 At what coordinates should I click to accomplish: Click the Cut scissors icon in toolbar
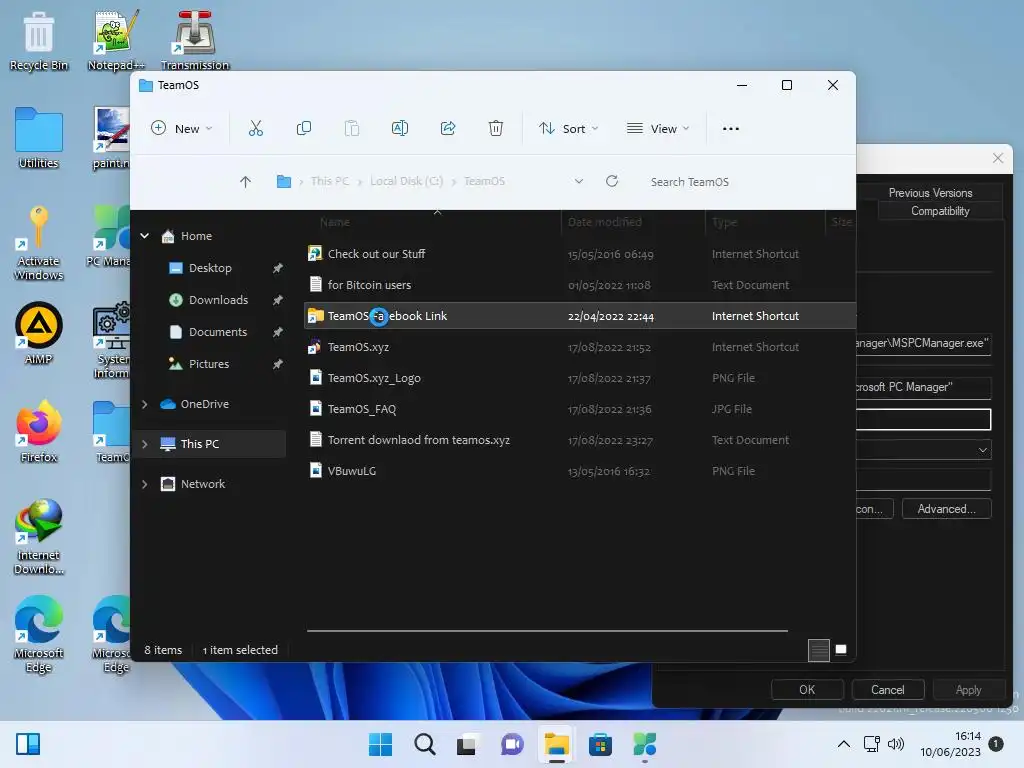pos(255,129)
